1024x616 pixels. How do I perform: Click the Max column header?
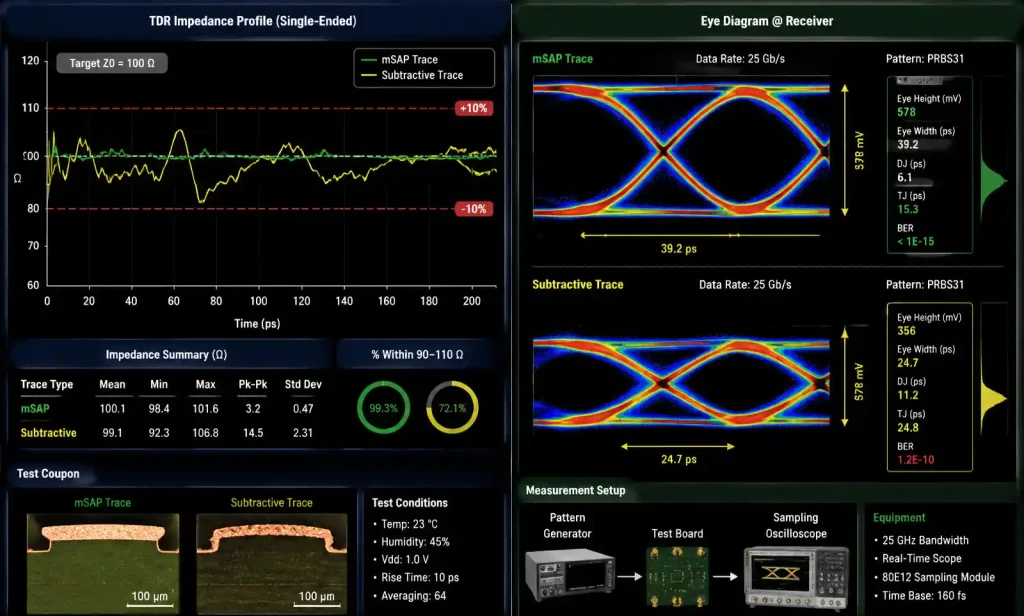point(205,385)
